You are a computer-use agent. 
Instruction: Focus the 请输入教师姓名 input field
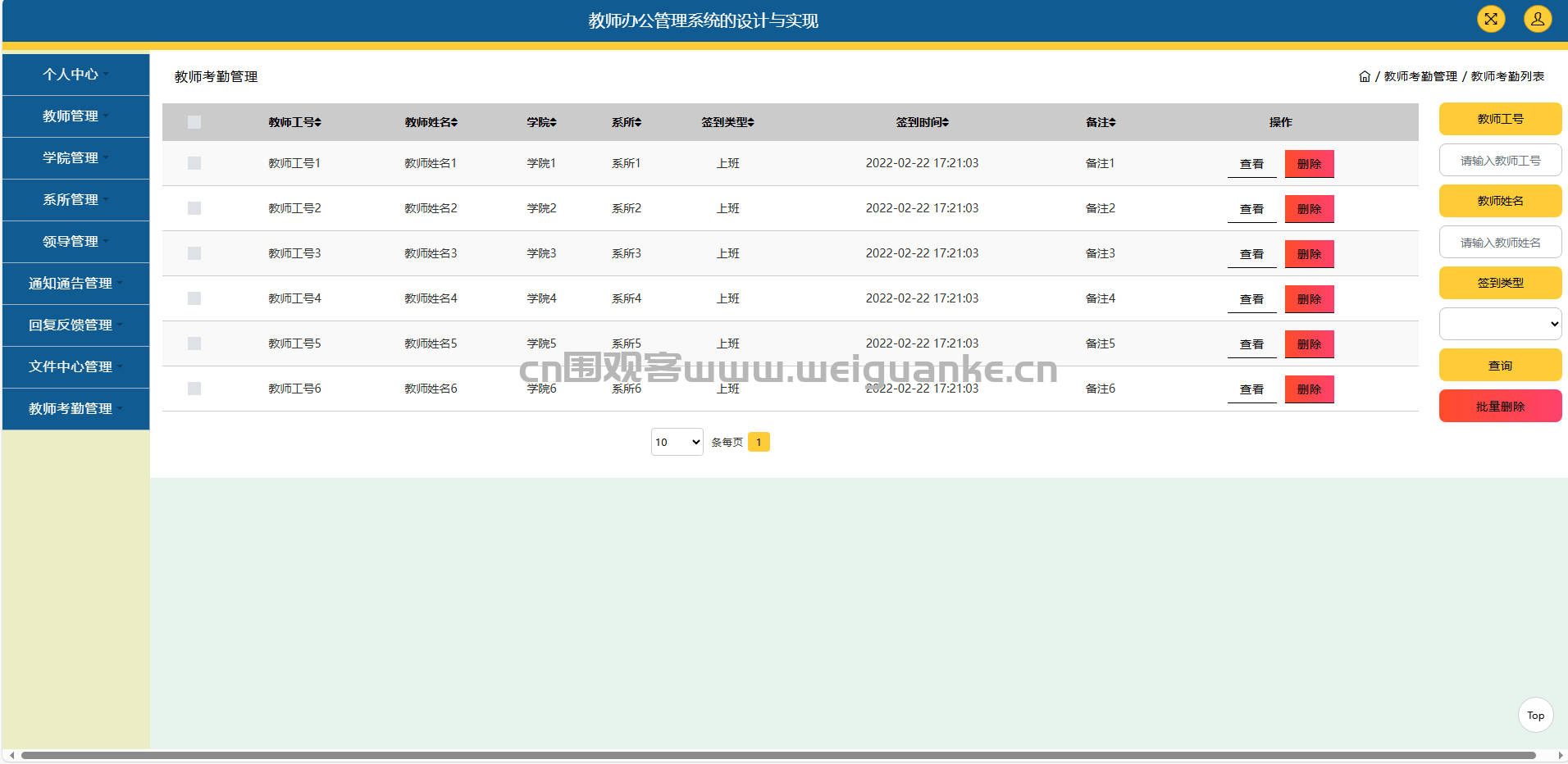coord(1500,242)
